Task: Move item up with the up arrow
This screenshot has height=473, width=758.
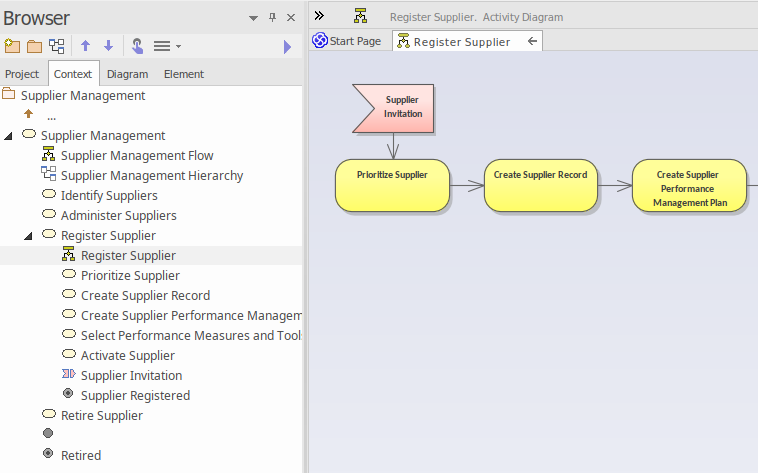Action: click(x=86, y=46)
